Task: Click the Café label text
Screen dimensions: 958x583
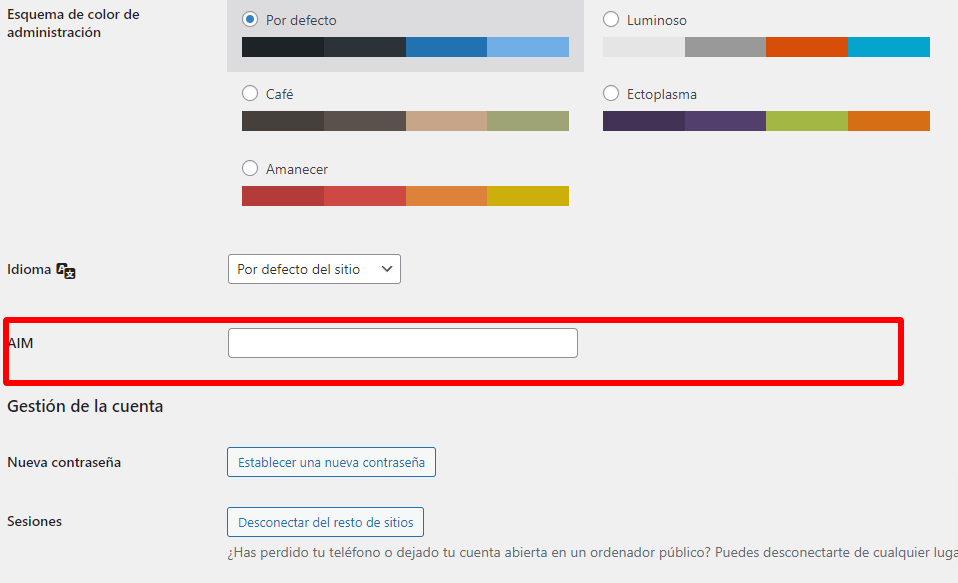Action: point(279,94)
